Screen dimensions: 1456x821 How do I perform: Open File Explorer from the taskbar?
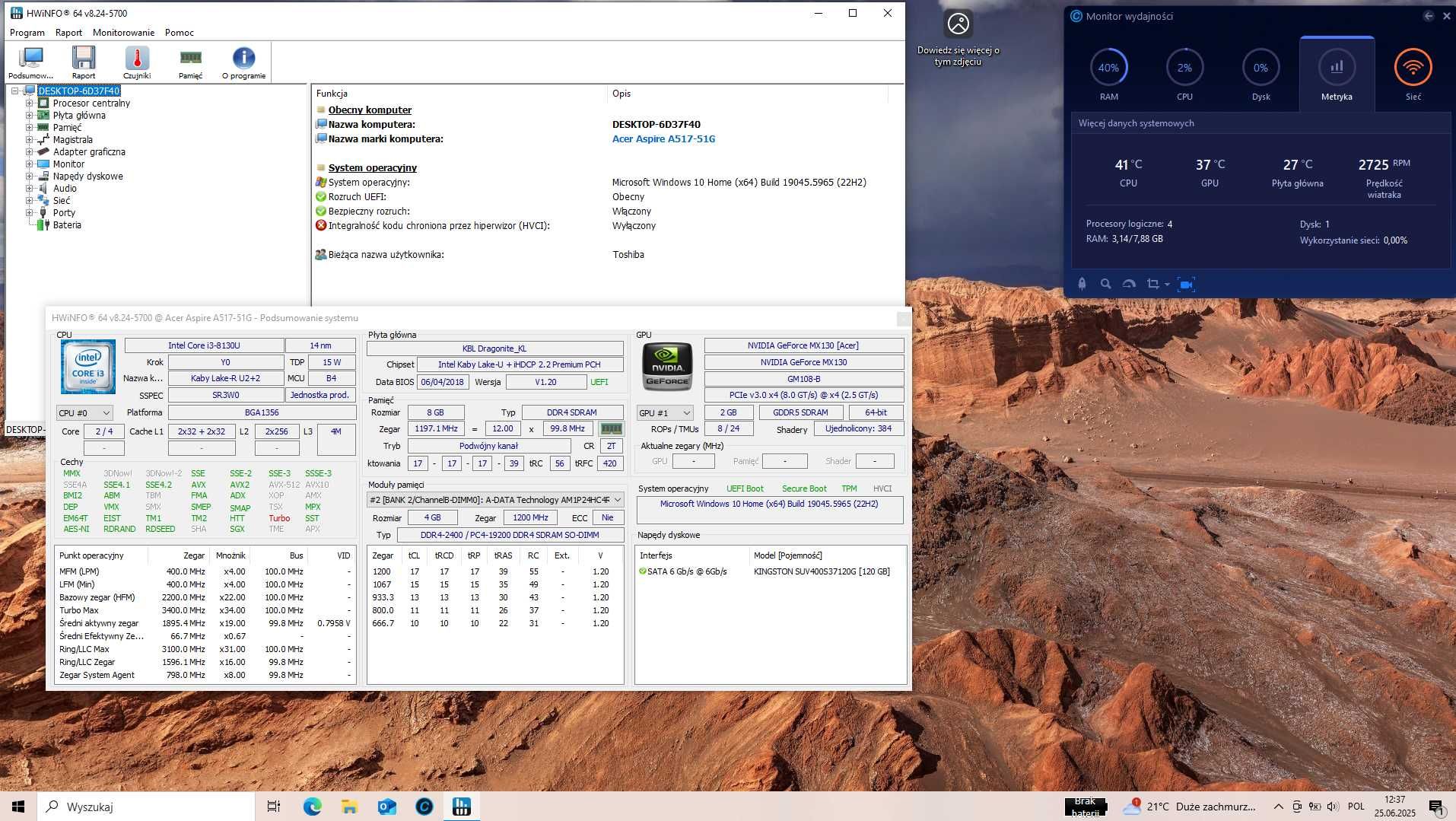[x=349, y=807]
